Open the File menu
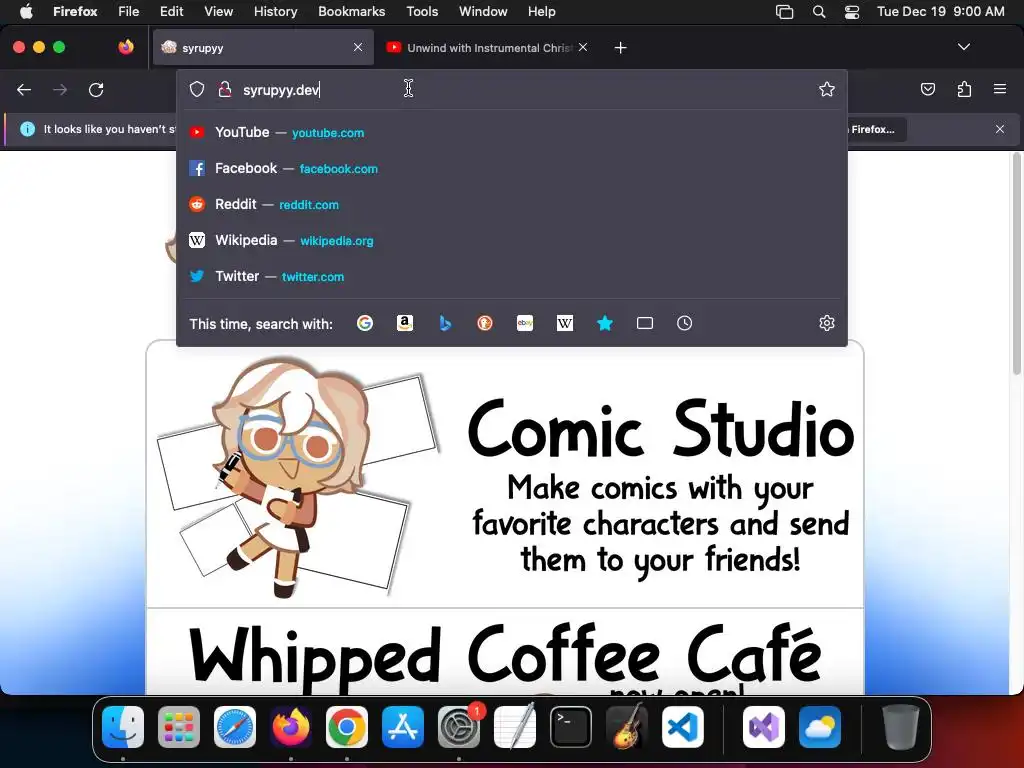This screenshot has height=768, width=1024. (x=129, y=12)
